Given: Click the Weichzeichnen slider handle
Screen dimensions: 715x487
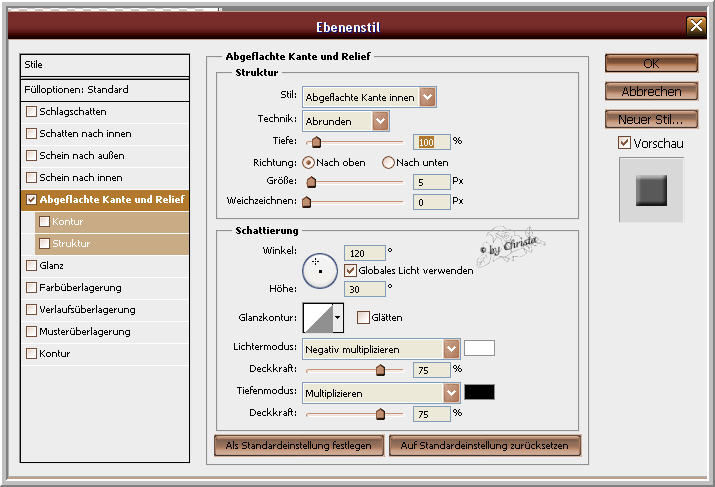Looking at the screenshot, I should pos(306,202).
